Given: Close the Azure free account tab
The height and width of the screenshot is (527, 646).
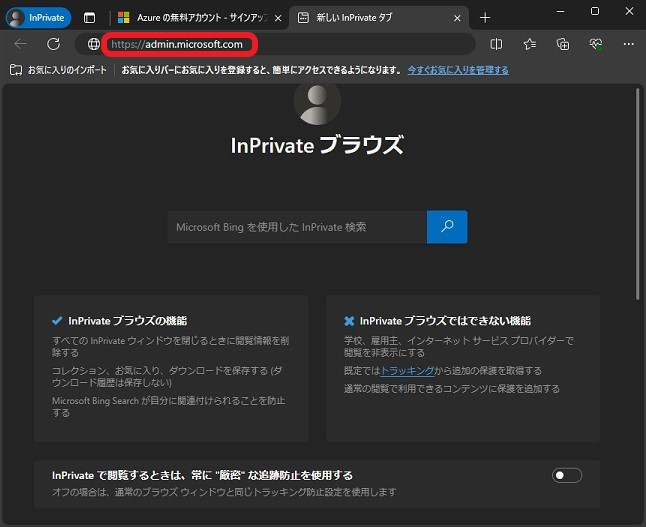Looking at the screenshot, I should pyautogui.click(x=278, y=18).
